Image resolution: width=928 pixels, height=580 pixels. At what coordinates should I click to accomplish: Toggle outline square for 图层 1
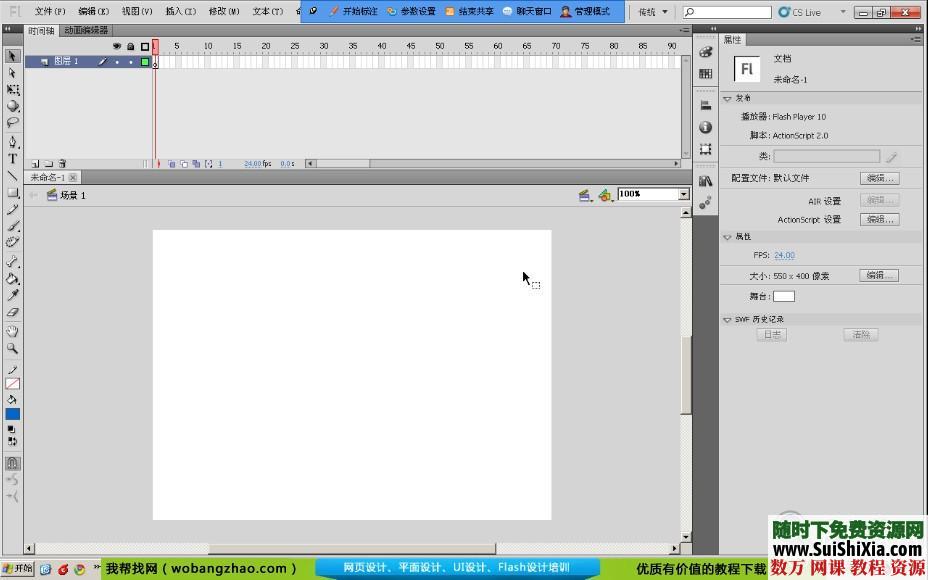click(144, 62)
